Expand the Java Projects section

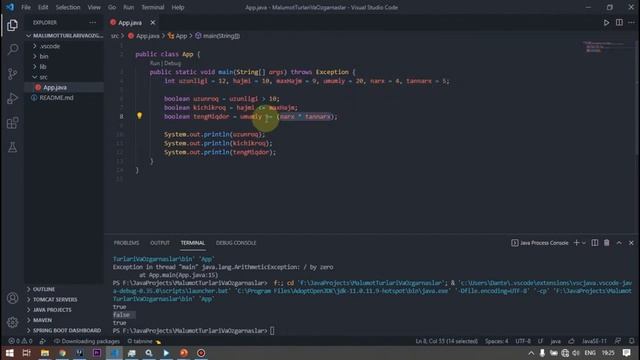pyautogui.click(x=52, y=310)
